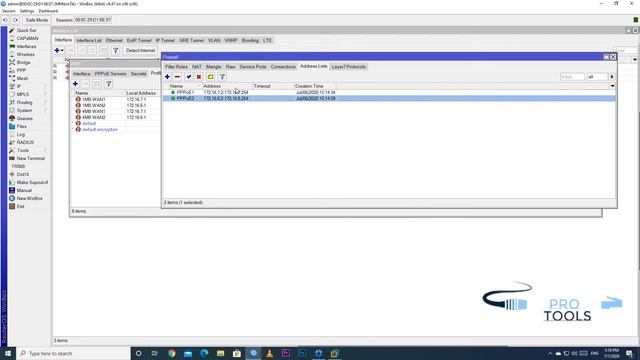Switch to the Raw tab

[x=231, y=67]
